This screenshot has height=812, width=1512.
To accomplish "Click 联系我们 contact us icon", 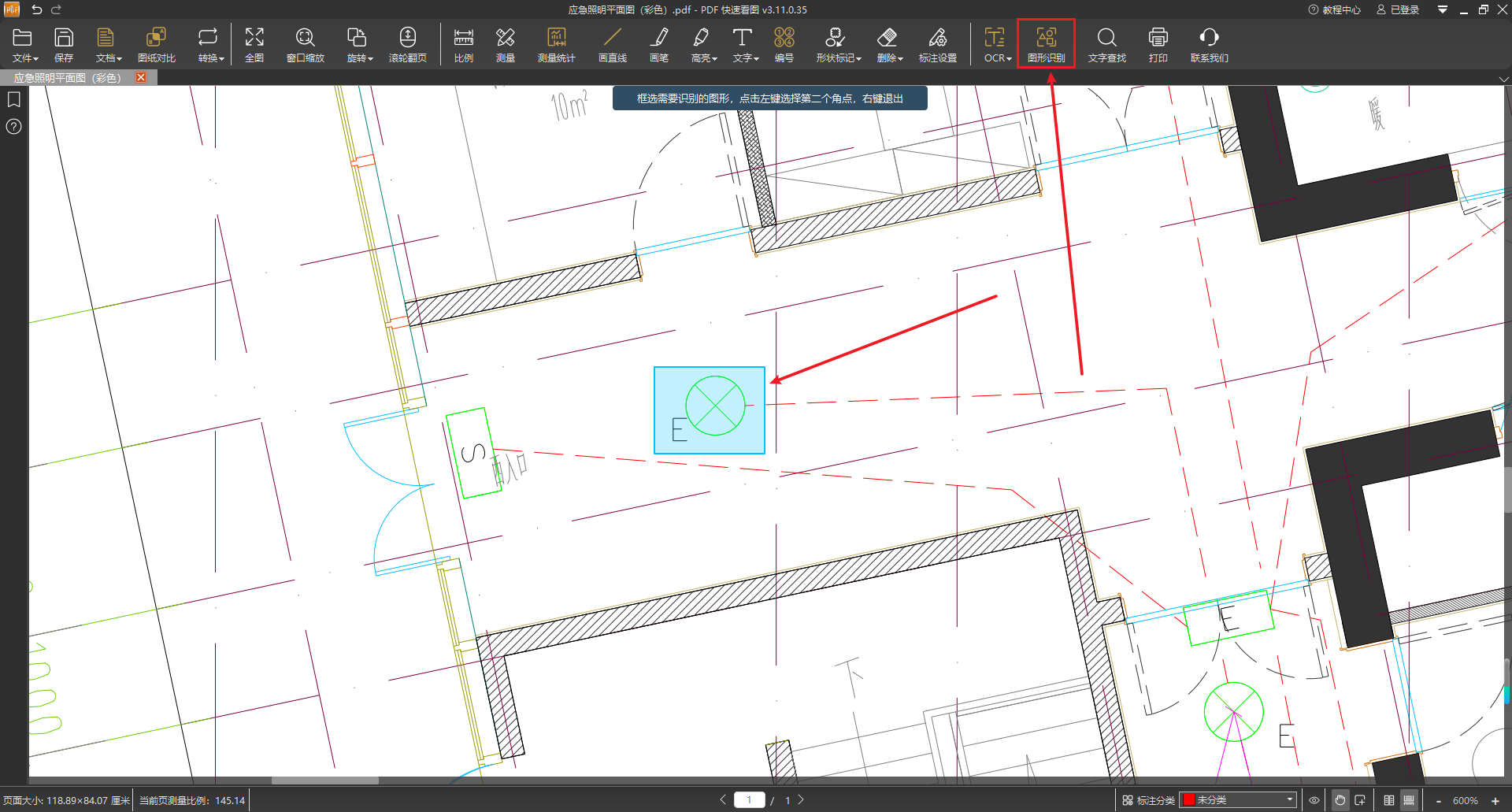I will click(1210, 44).
